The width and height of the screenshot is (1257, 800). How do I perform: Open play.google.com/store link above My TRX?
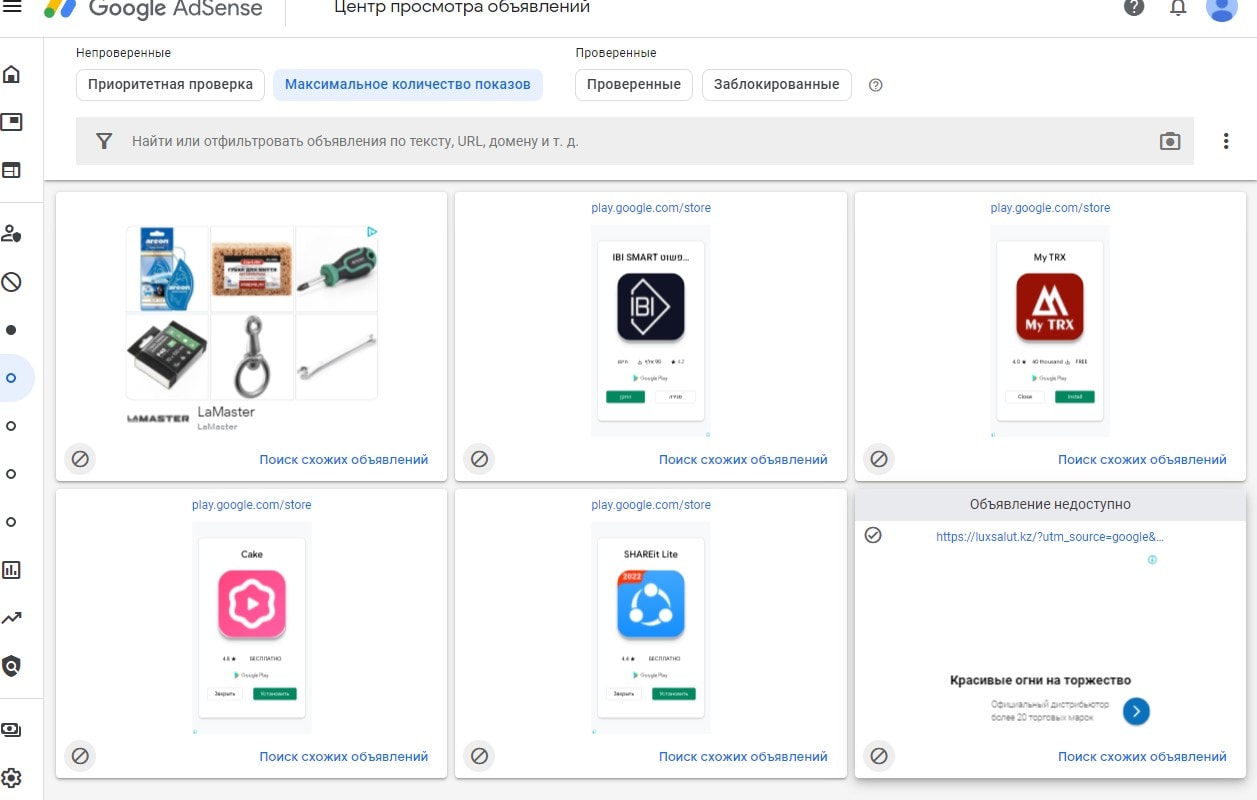1050,208
